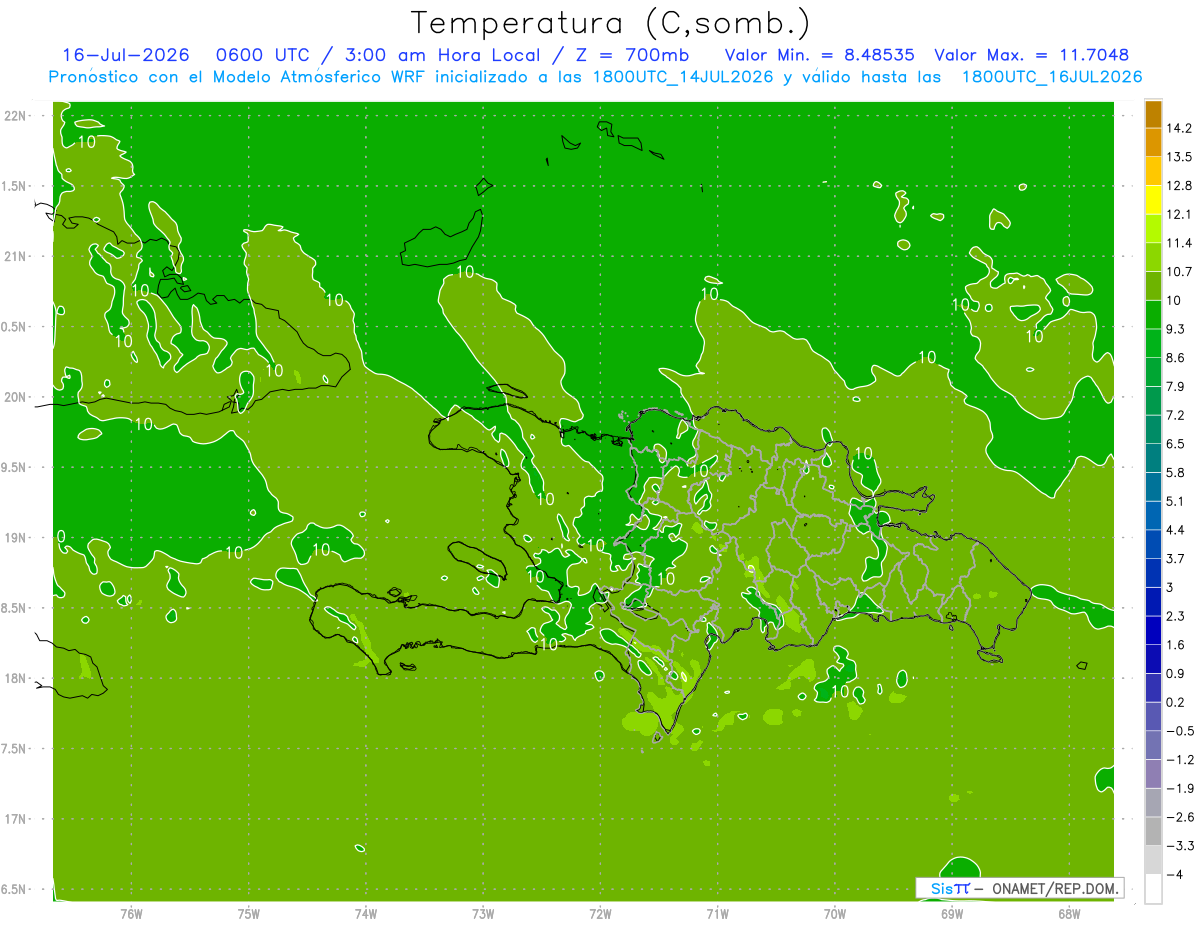1200x927 pixels.
Task: Click the '-1.9' colorbar value
Action: [x=1179, y=787]
